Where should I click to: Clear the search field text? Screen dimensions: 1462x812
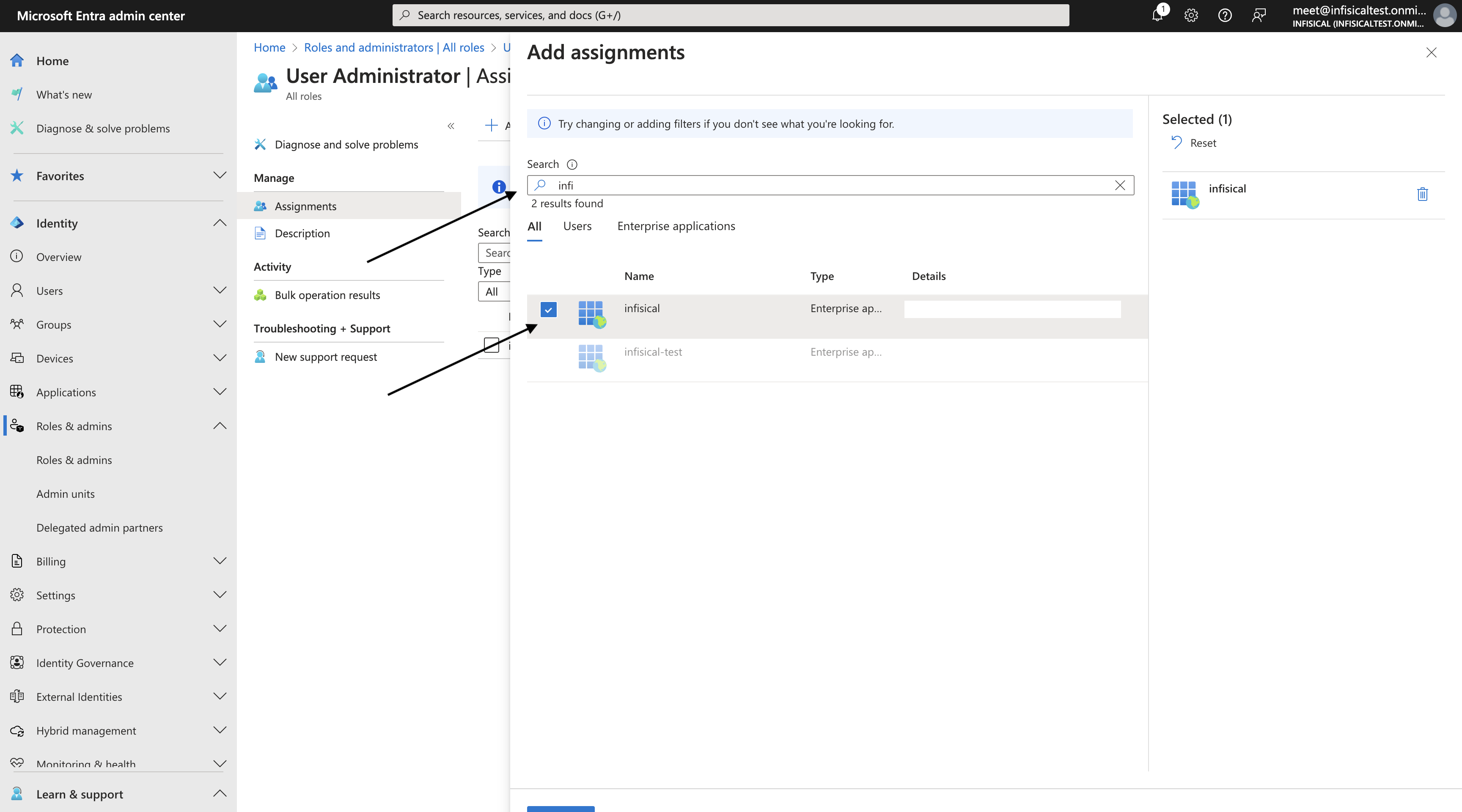pyautogui.click(x=1120, y=186)
